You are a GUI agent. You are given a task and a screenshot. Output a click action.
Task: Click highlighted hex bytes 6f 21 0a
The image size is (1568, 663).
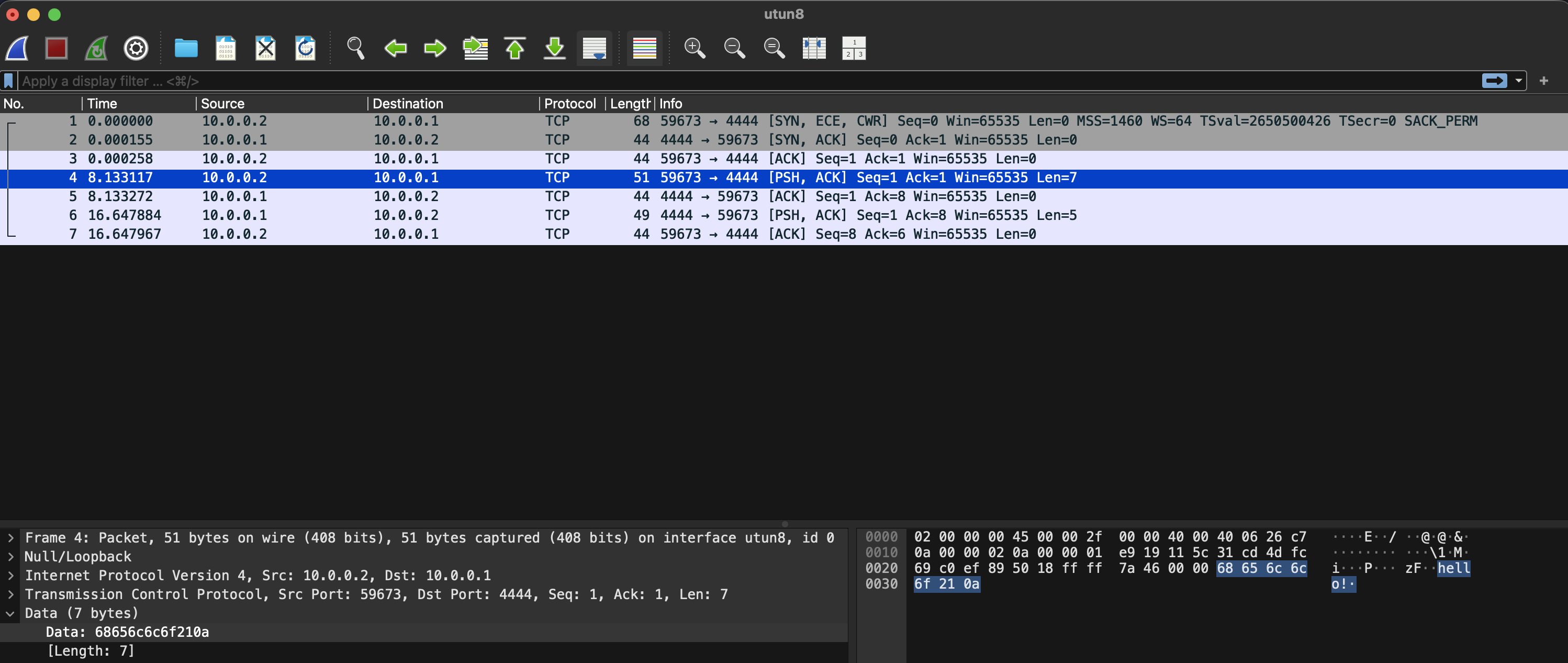(x=947, y=584)
